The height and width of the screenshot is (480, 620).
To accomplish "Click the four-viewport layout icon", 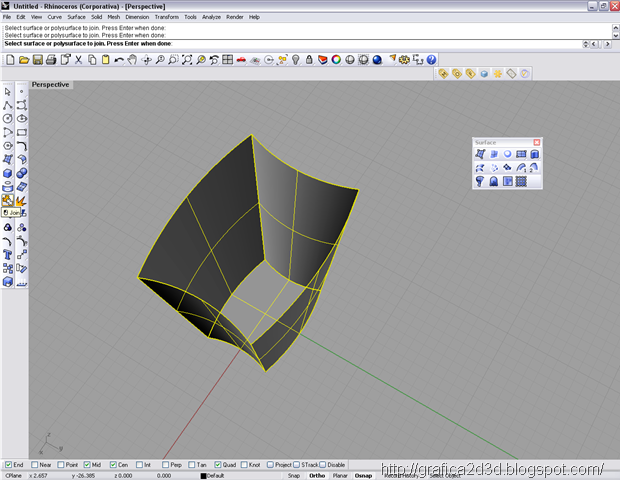I will tap(227, 60).
